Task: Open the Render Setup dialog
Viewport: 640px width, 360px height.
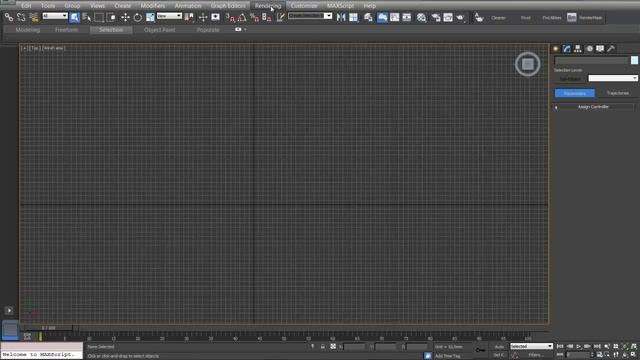Action: 436,17
